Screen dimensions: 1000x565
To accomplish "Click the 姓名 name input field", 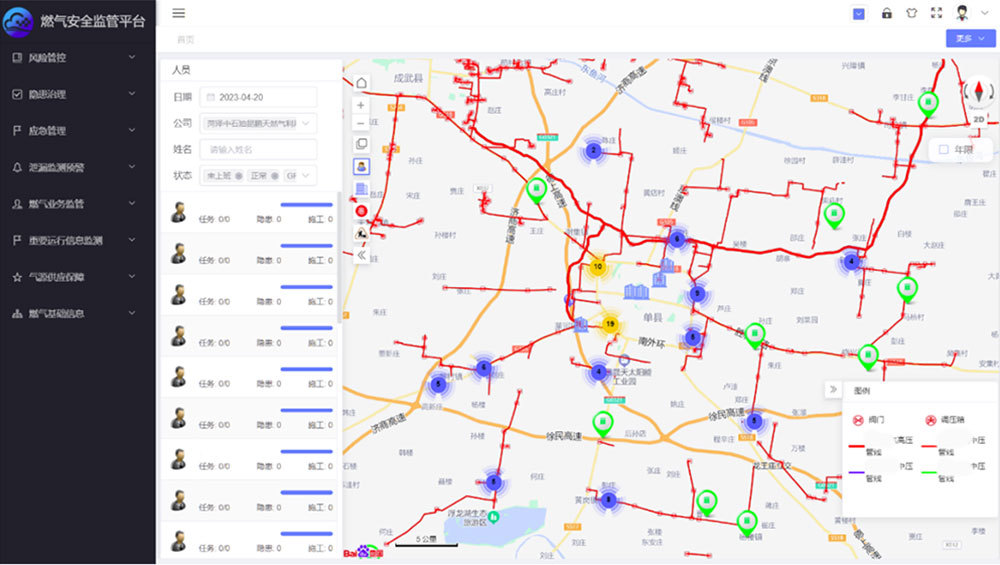I will click(258, 149).
